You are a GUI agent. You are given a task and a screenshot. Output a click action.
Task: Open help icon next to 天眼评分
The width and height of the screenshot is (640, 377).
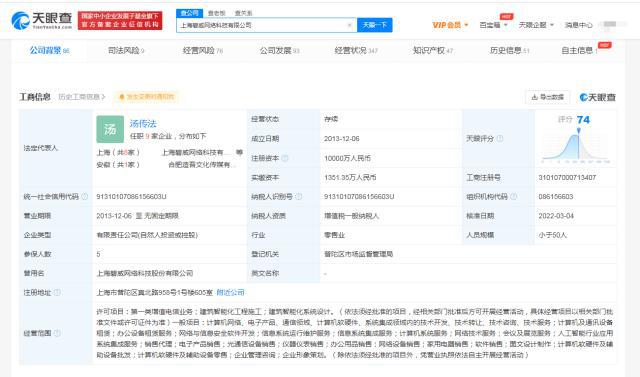(x=500, y=139)
